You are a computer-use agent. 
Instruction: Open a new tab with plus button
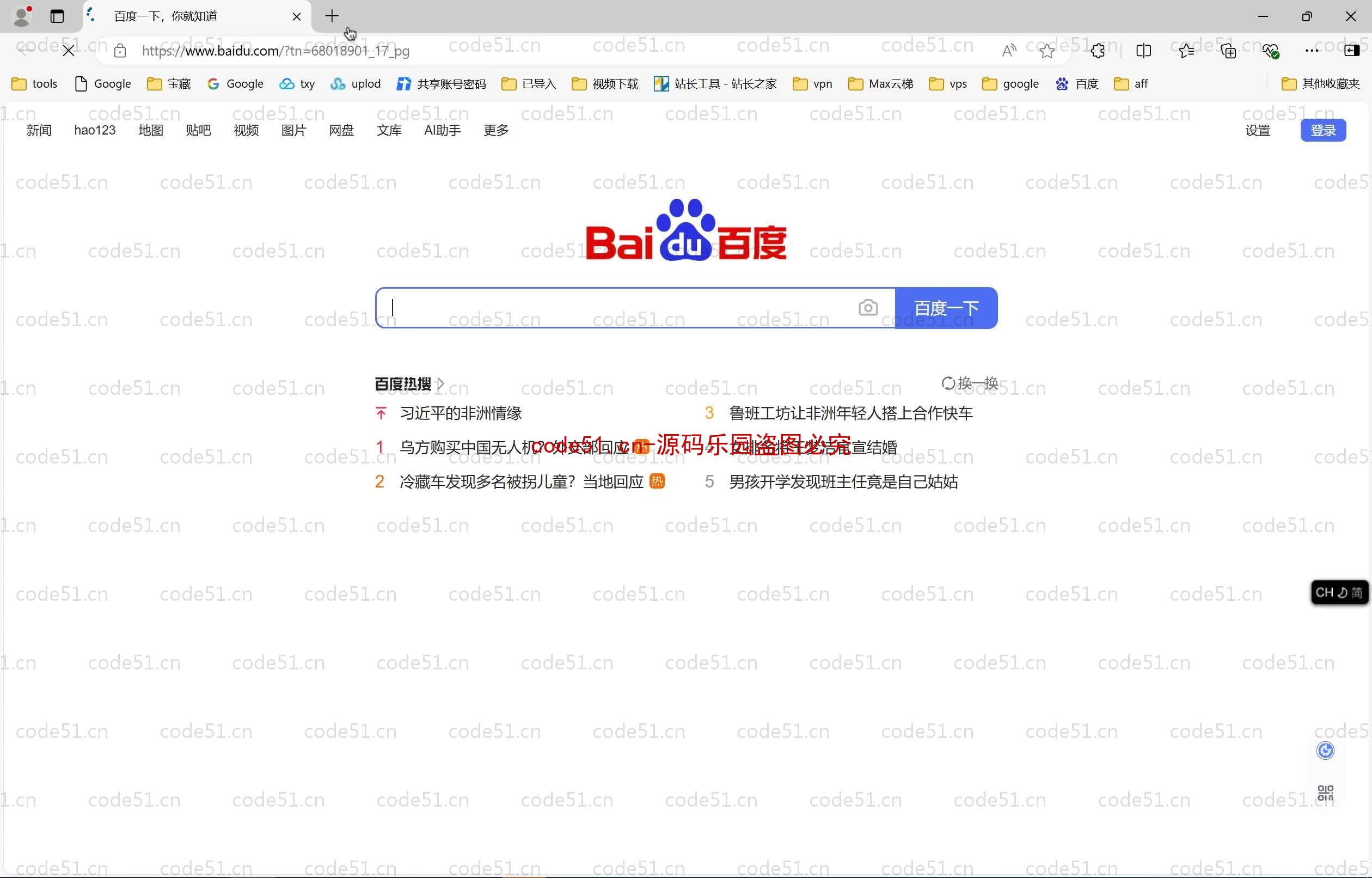[332, 16]
